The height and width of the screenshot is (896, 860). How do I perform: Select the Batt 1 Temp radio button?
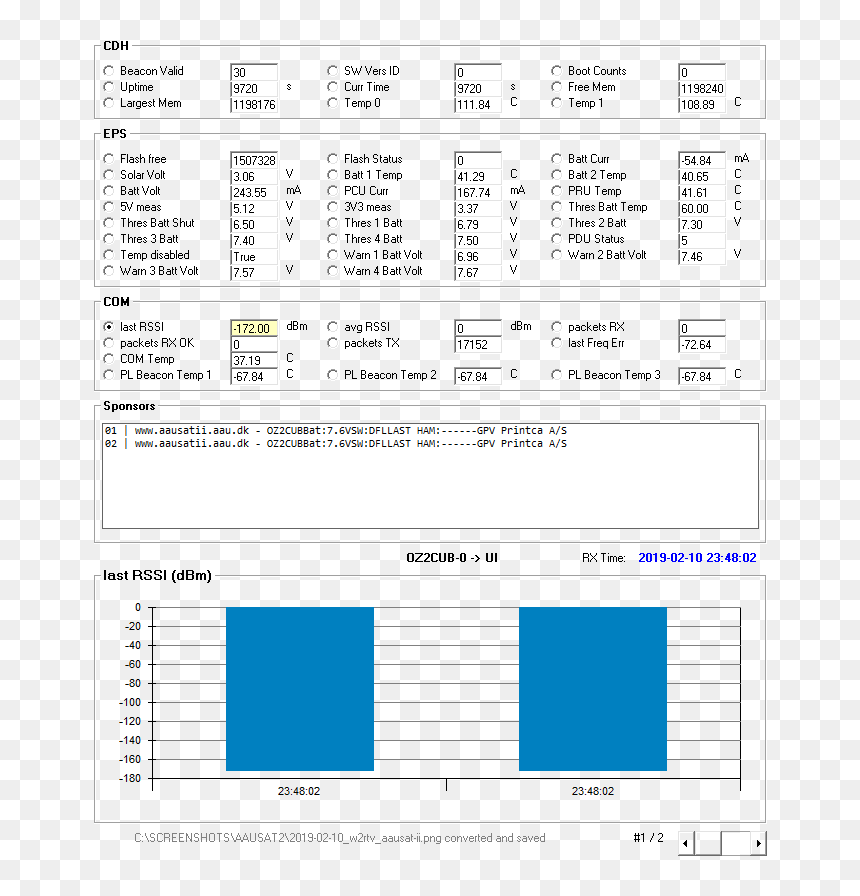(x=333, y=175)
